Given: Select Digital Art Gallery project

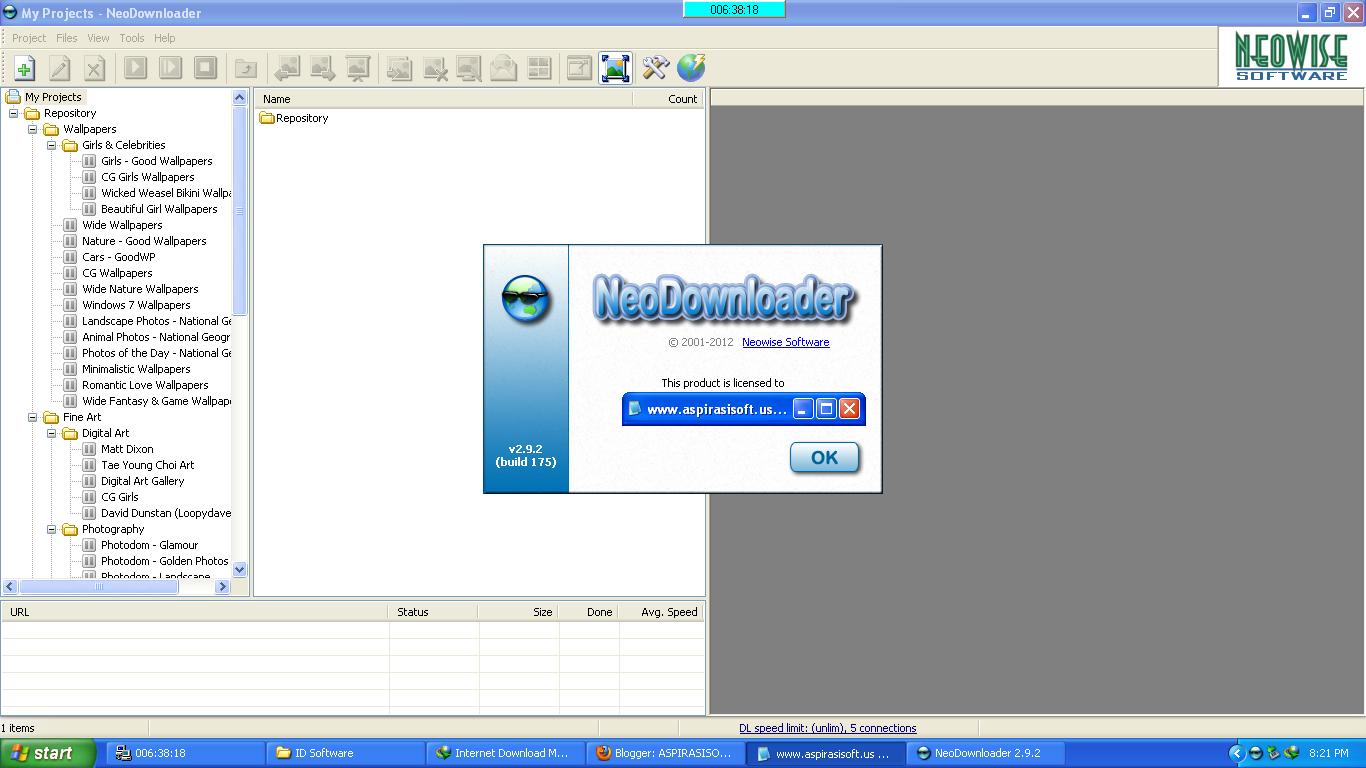Looking at the screenshot, I should (x=143, y=481).
